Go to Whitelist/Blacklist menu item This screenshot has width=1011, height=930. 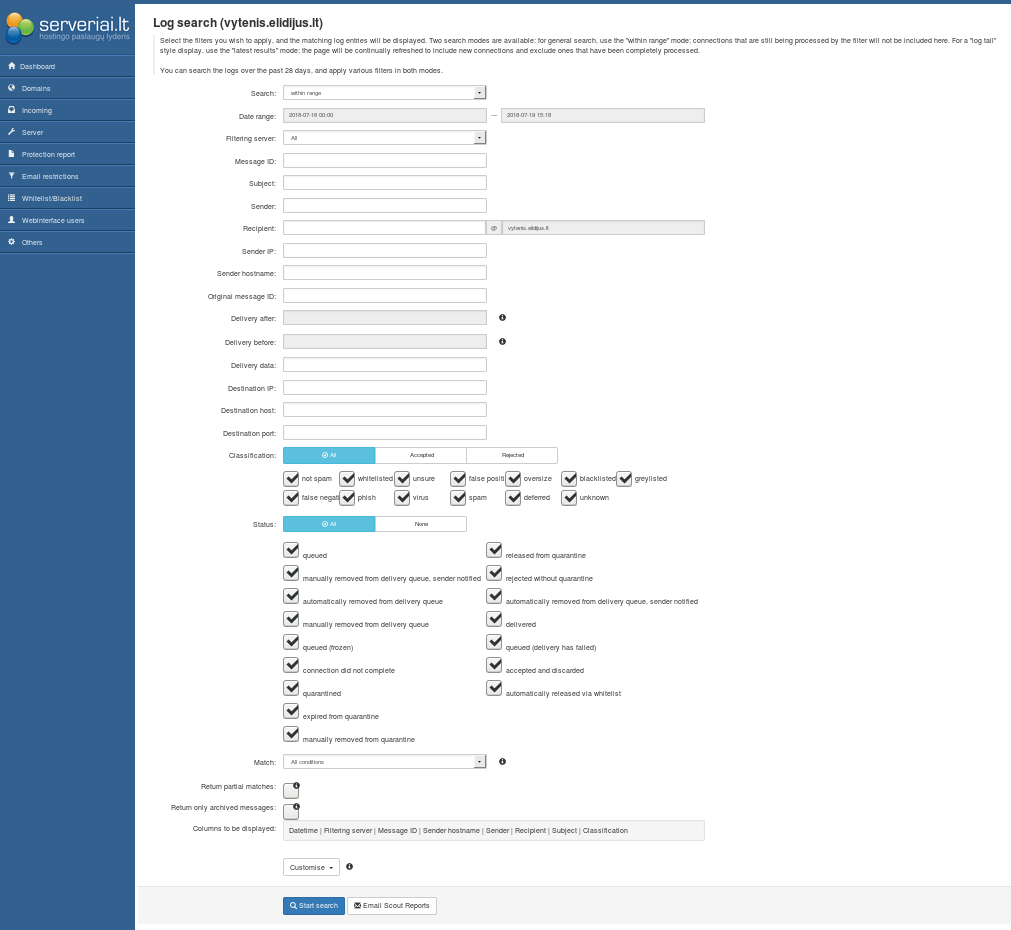click(x=52, y=198)
